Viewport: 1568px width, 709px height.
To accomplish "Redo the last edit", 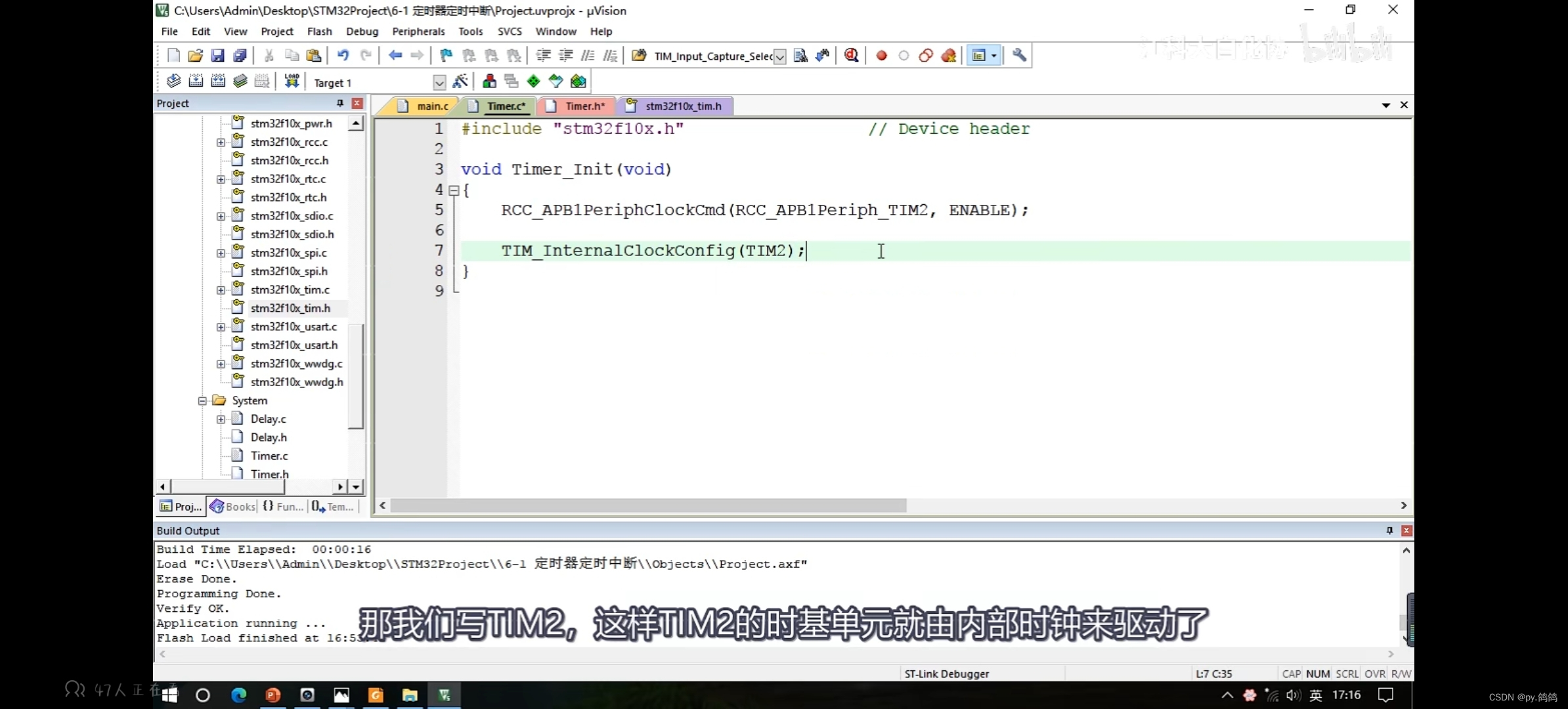I will pyautogui.click(x=366, y=56).
